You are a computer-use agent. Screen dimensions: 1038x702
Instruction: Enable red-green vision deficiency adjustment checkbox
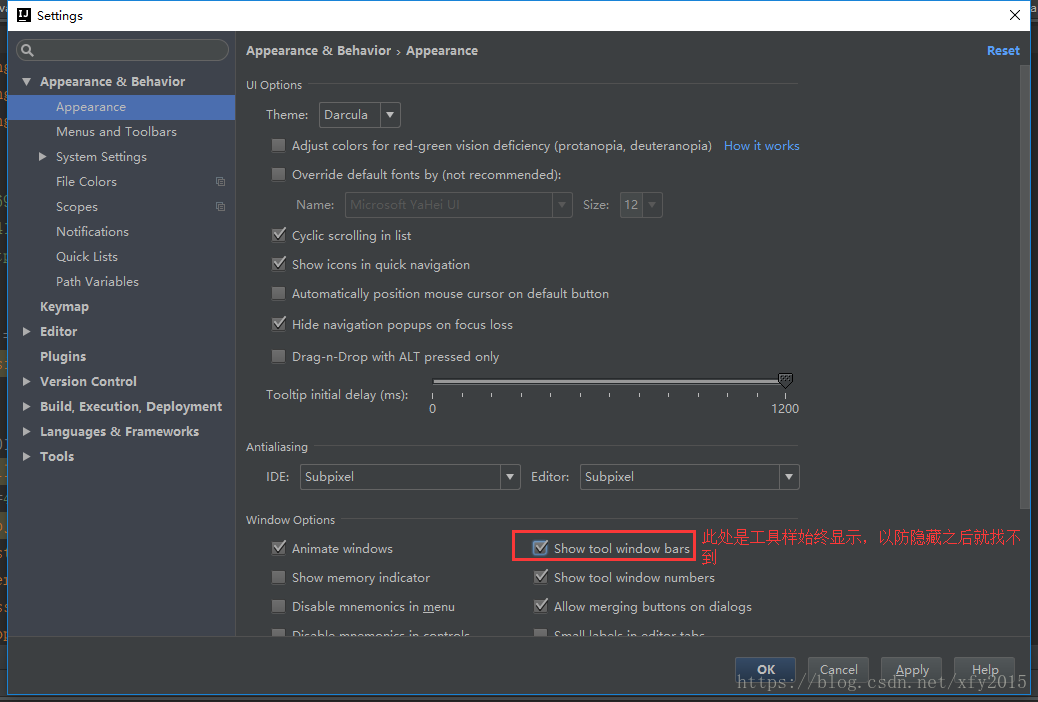tap(279, 146)
